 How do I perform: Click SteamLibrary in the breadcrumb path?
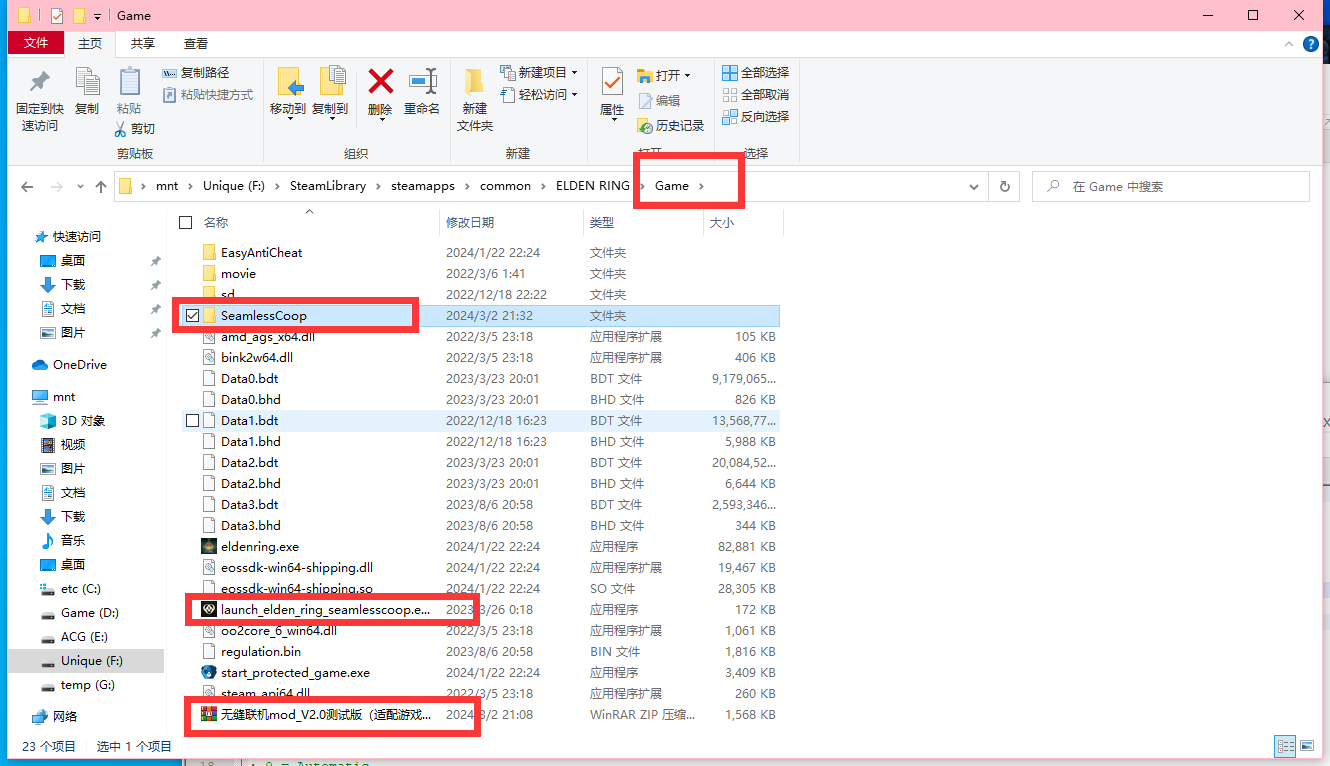click(x=328, y=186)
